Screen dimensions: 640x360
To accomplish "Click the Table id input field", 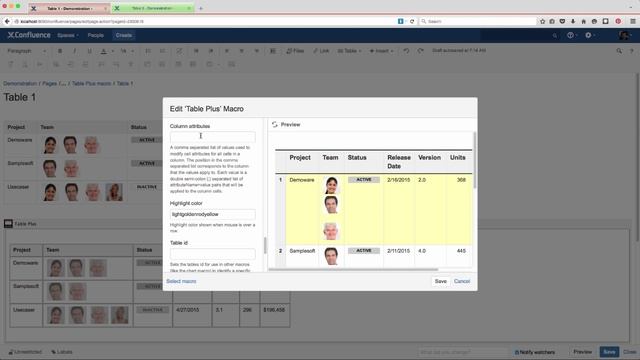I will click(x=213, y=254).
